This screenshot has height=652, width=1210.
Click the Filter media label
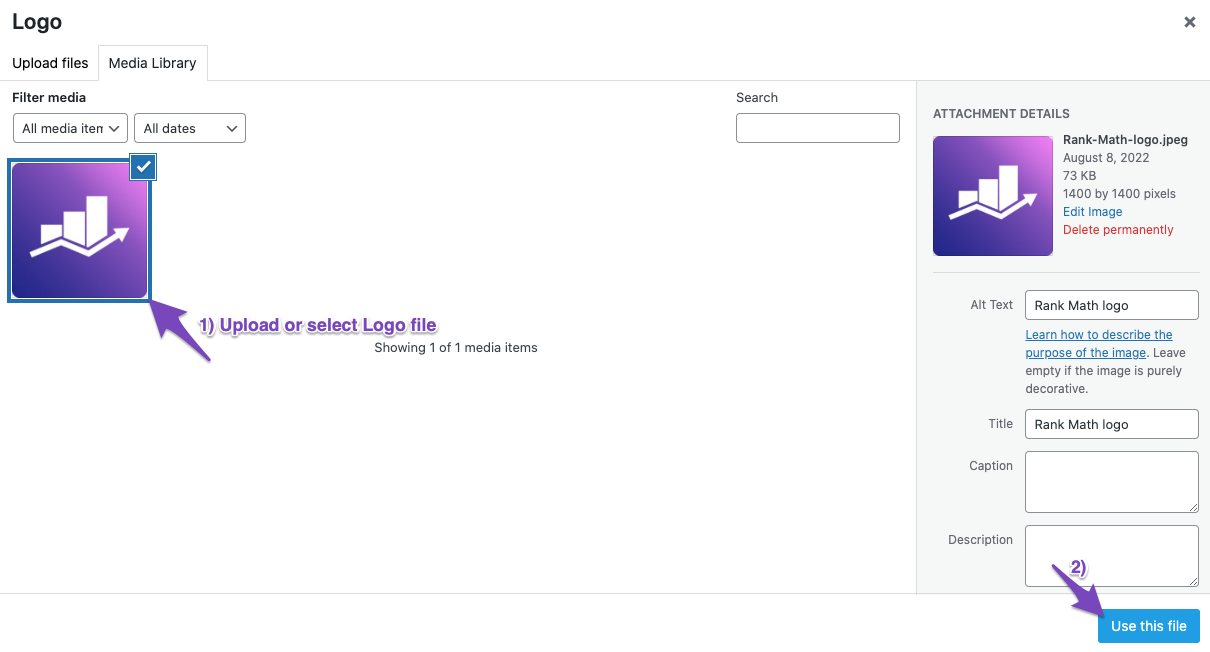point(49,98)
